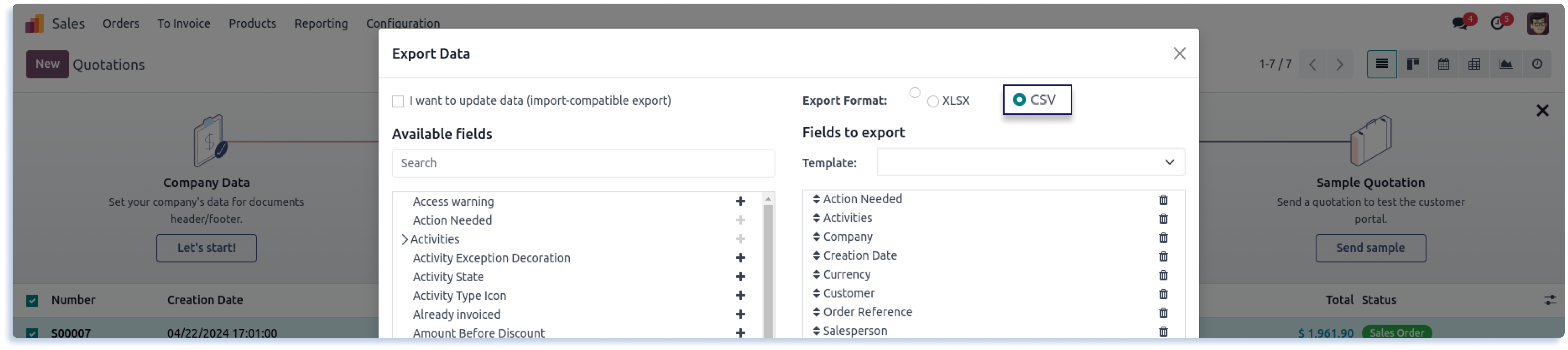Switch to list view
This screenshot has height=350, width=1568.
1381,64
